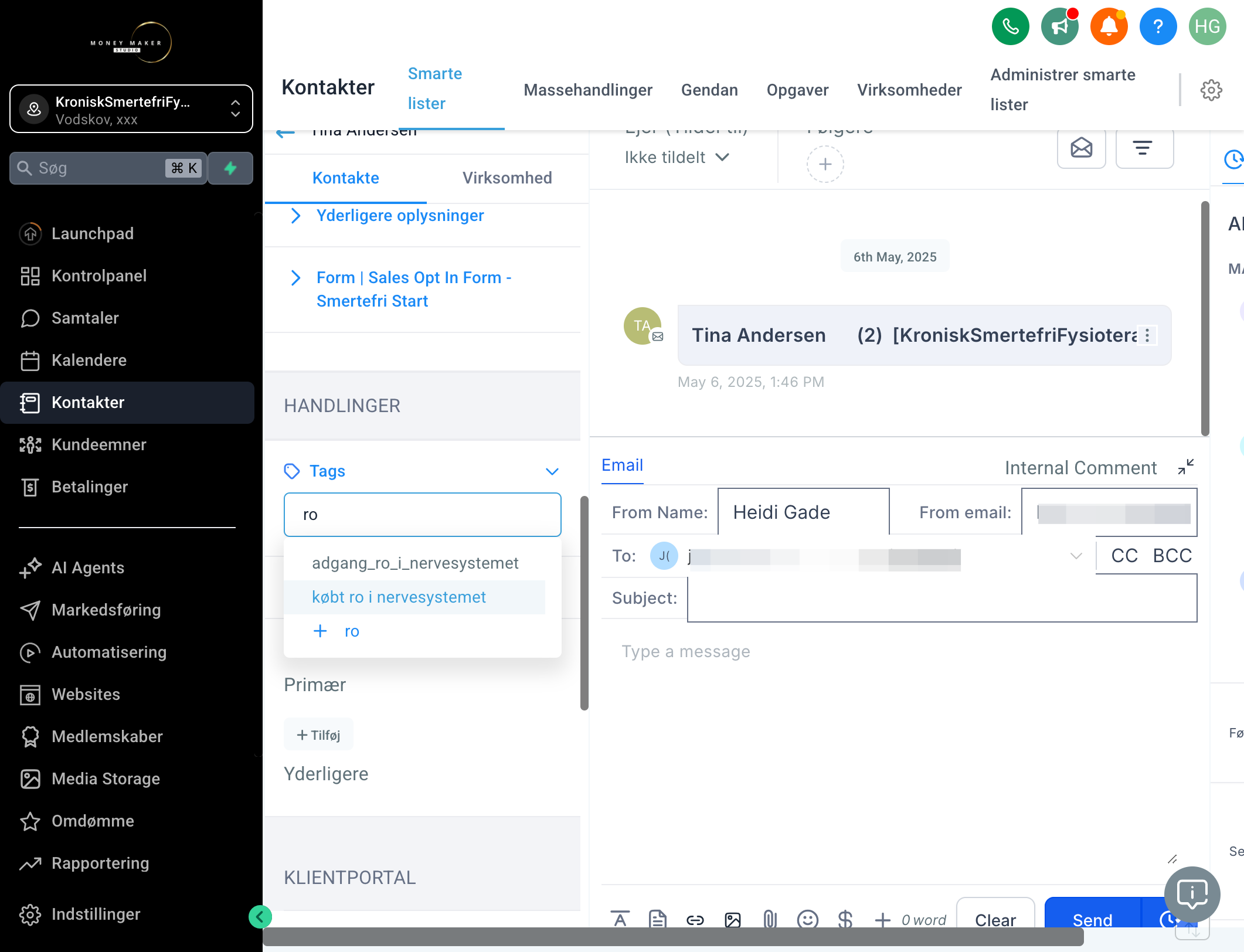The width and height of the screenshot is (1244, 952).
Task: Select the købt ro i nervesystemet tag
Action: (414, 597)
